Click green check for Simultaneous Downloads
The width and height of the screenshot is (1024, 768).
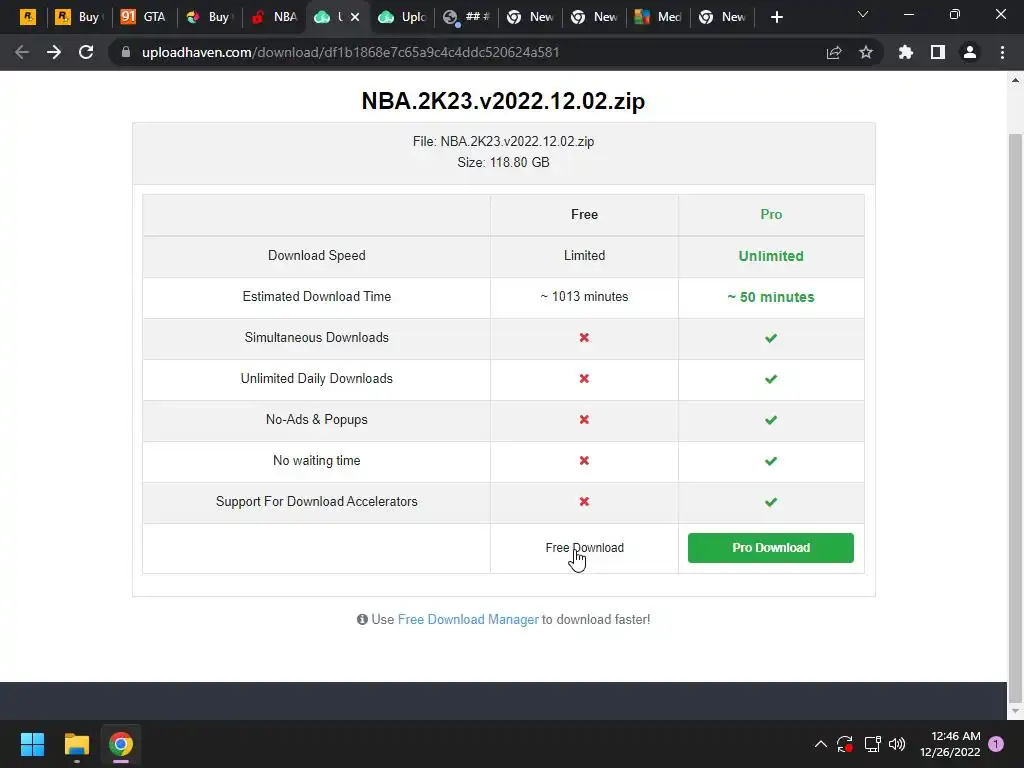771,338
